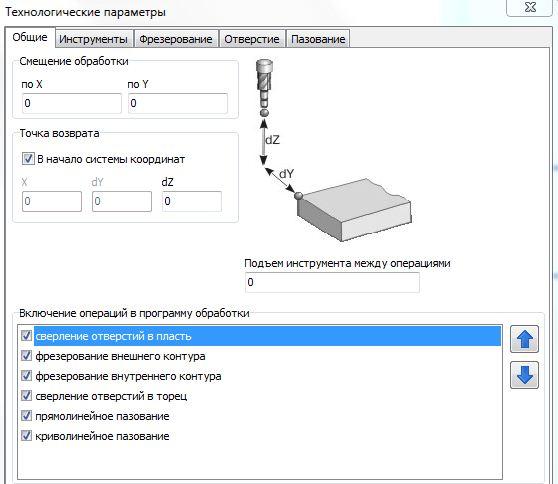Viewport: 558px width, 484px height.
Task: Switch to the Инструменты tab
Action: [94, 39]
